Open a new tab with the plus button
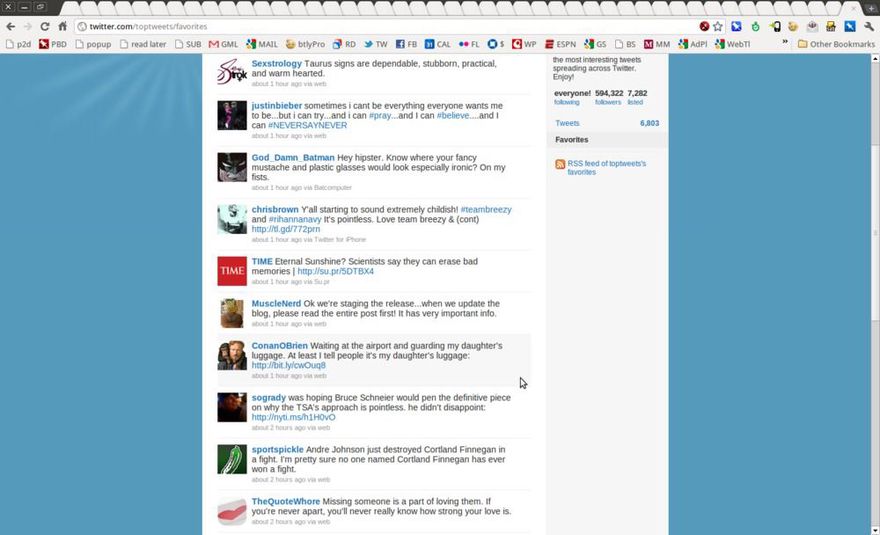The image size is (880, 535). (x=871, y=8)
